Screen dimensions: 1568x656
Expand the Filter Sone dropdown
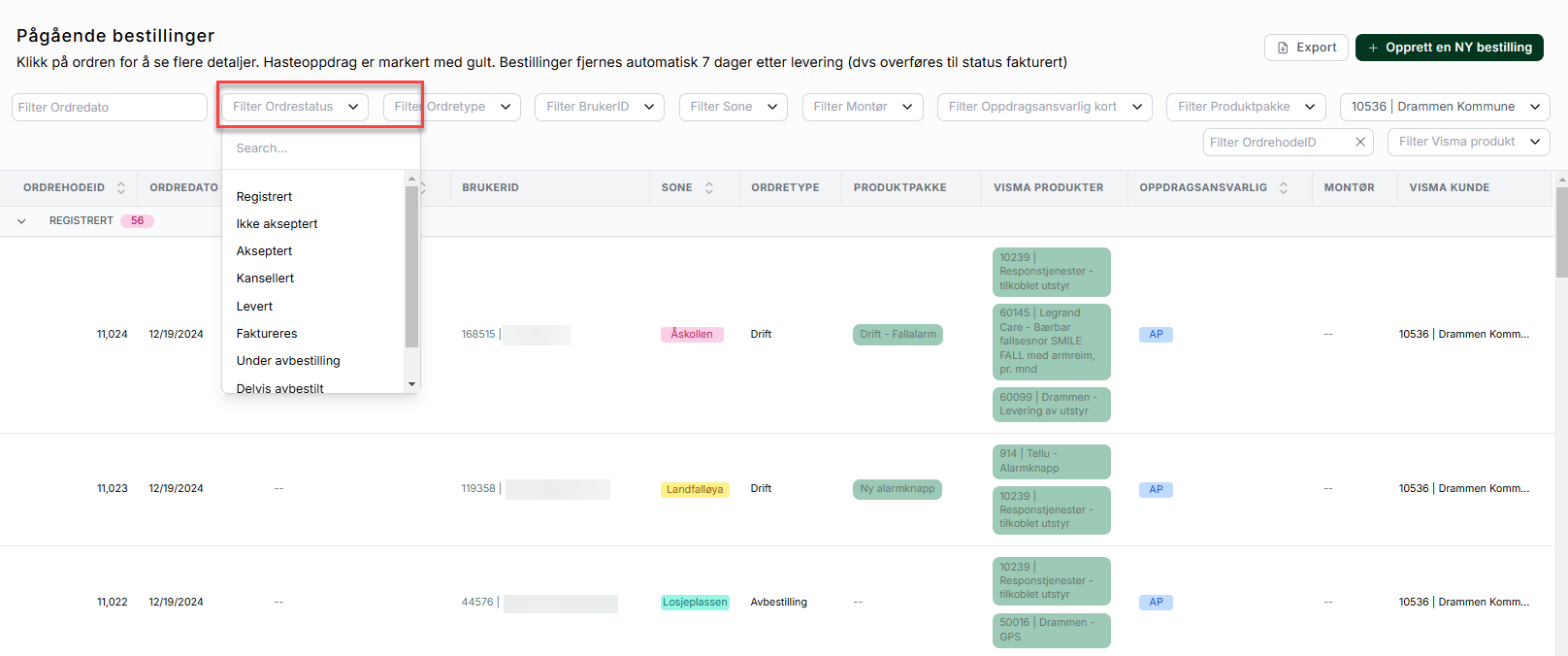pyautogui.click(x=733, y=107)
